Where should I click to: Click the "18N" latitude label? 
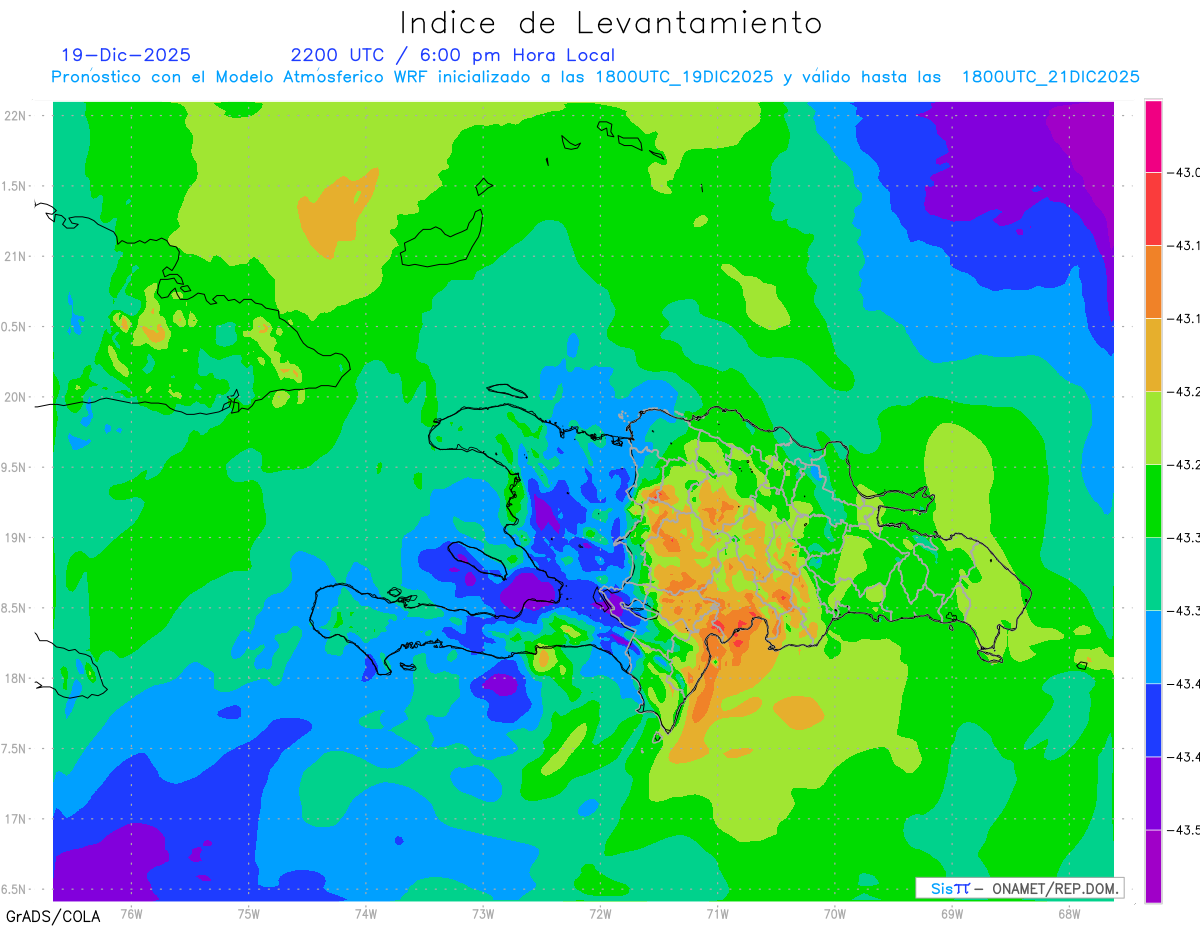15,678
